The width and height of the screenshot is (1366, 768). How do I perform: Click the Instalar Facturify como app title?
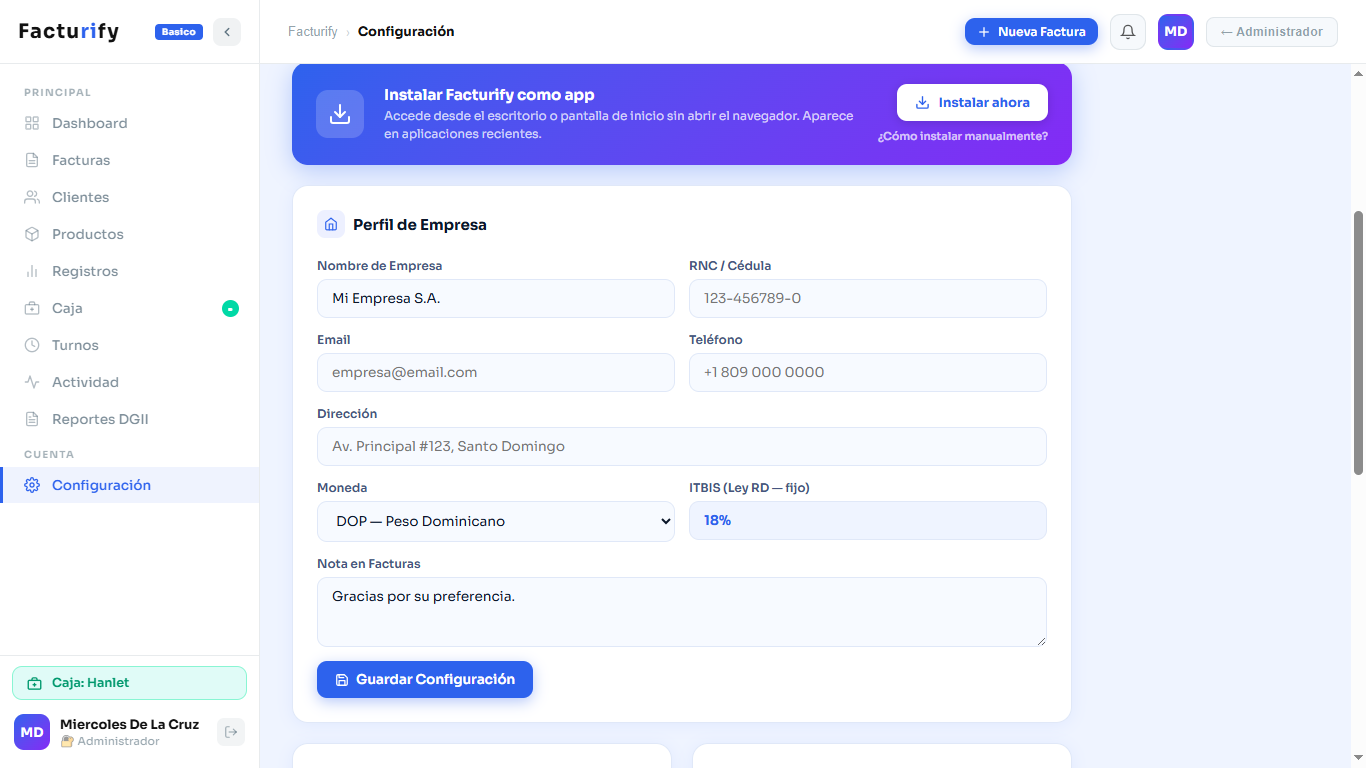pos(489,95)
